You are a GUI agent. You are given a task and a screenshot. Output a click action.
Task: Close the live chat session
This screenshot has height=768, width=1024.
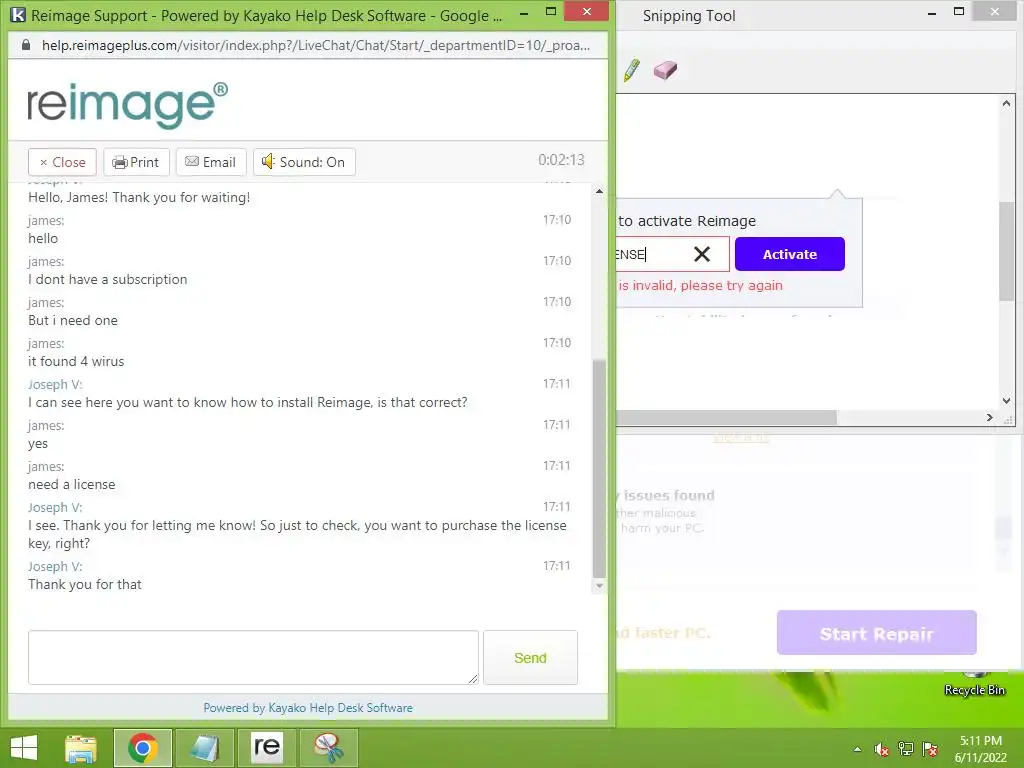62,162
